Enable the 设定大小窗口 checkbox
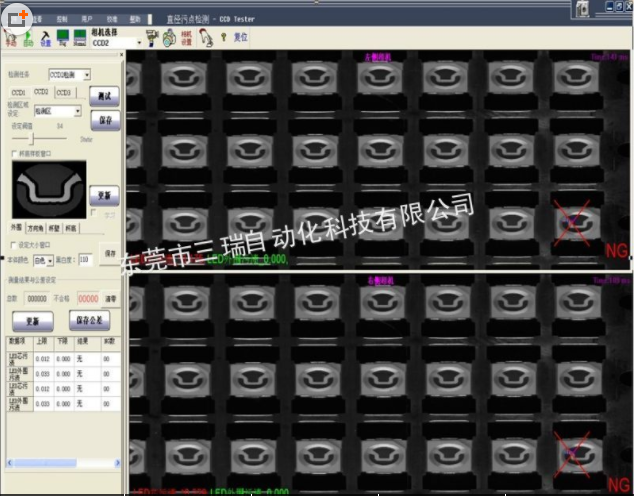 [13, 245]
